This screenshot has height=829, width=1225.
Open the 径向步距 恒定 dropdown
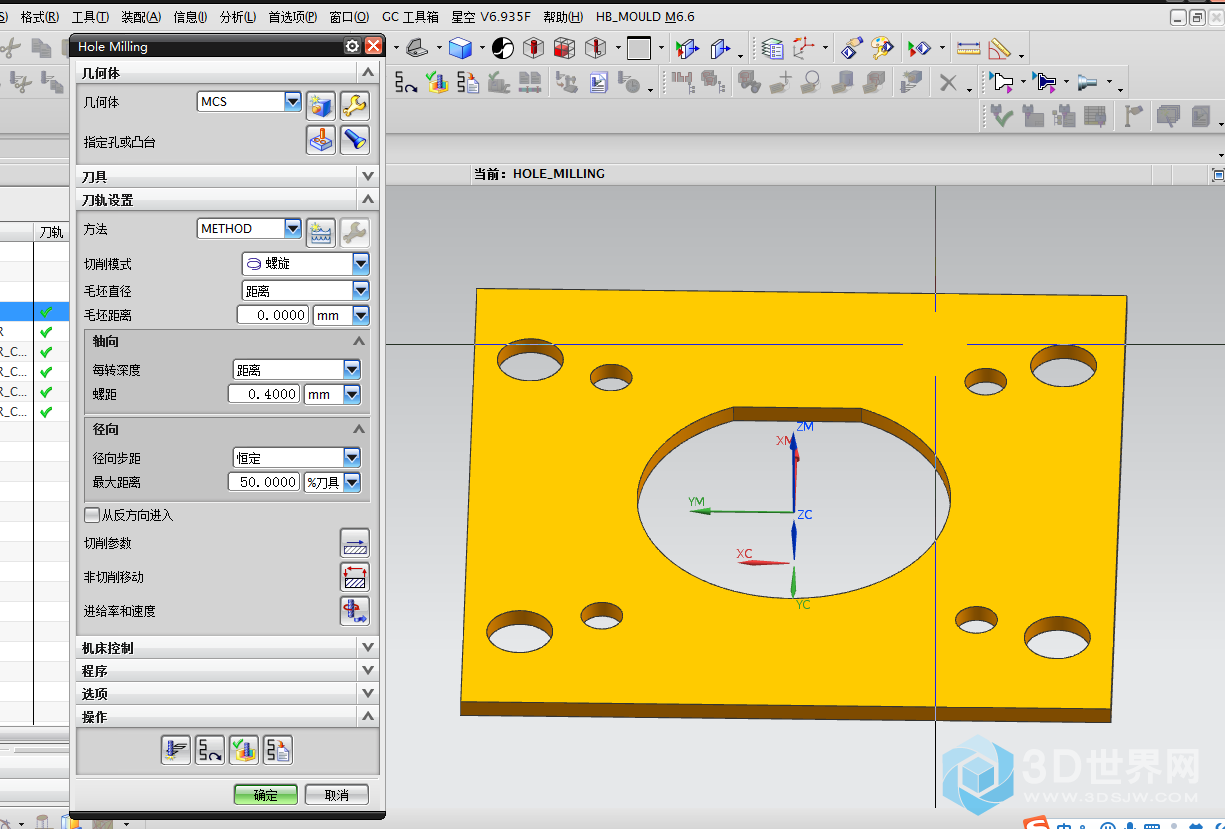[351, 458]
